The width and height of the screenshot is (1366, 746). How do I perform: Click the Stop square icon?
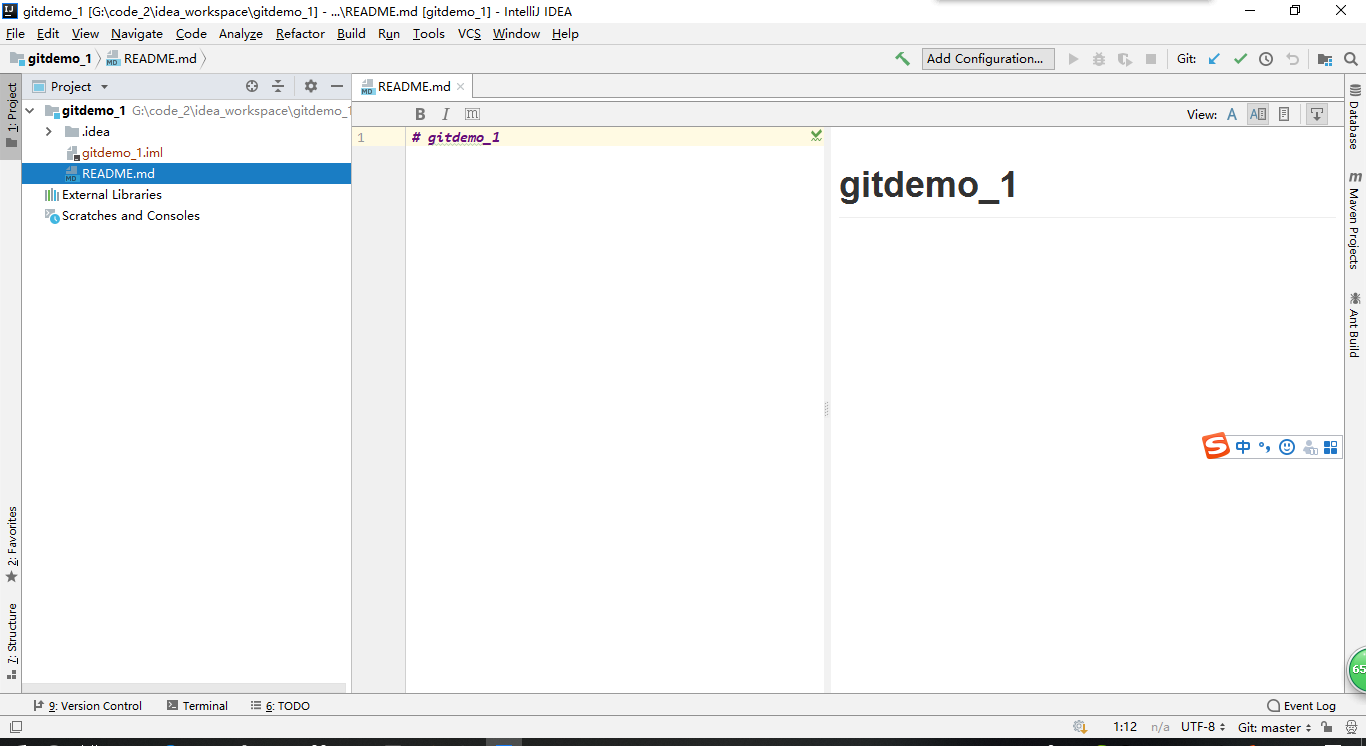click(x=1151, y=59)
